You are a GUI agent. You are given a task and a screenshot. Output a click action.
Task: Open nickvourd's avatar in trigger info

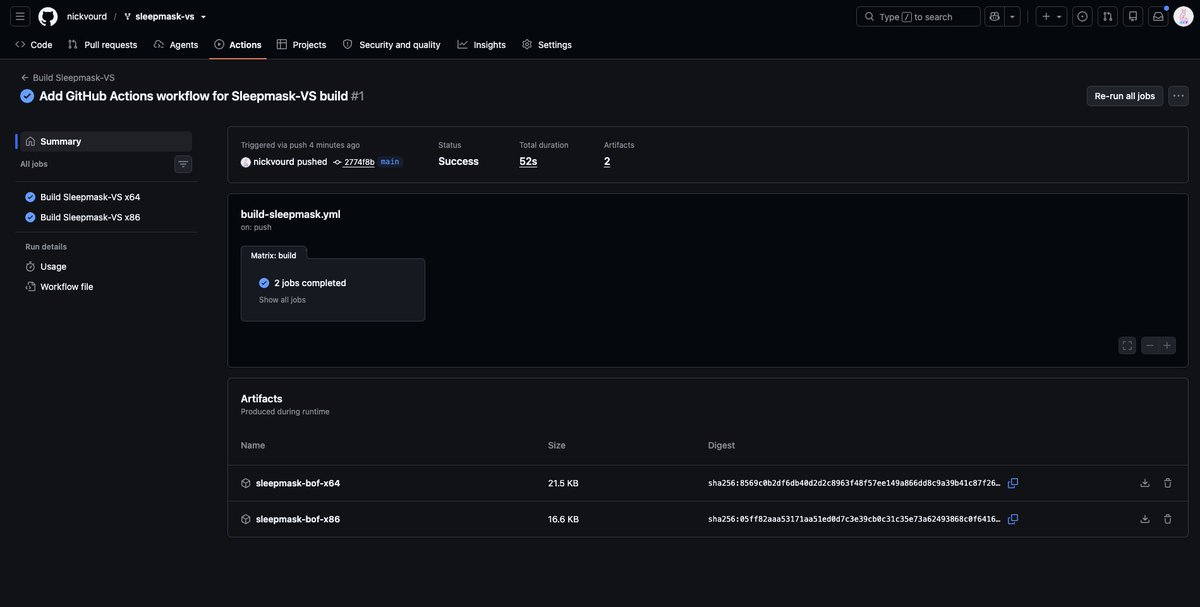(246, 162)
